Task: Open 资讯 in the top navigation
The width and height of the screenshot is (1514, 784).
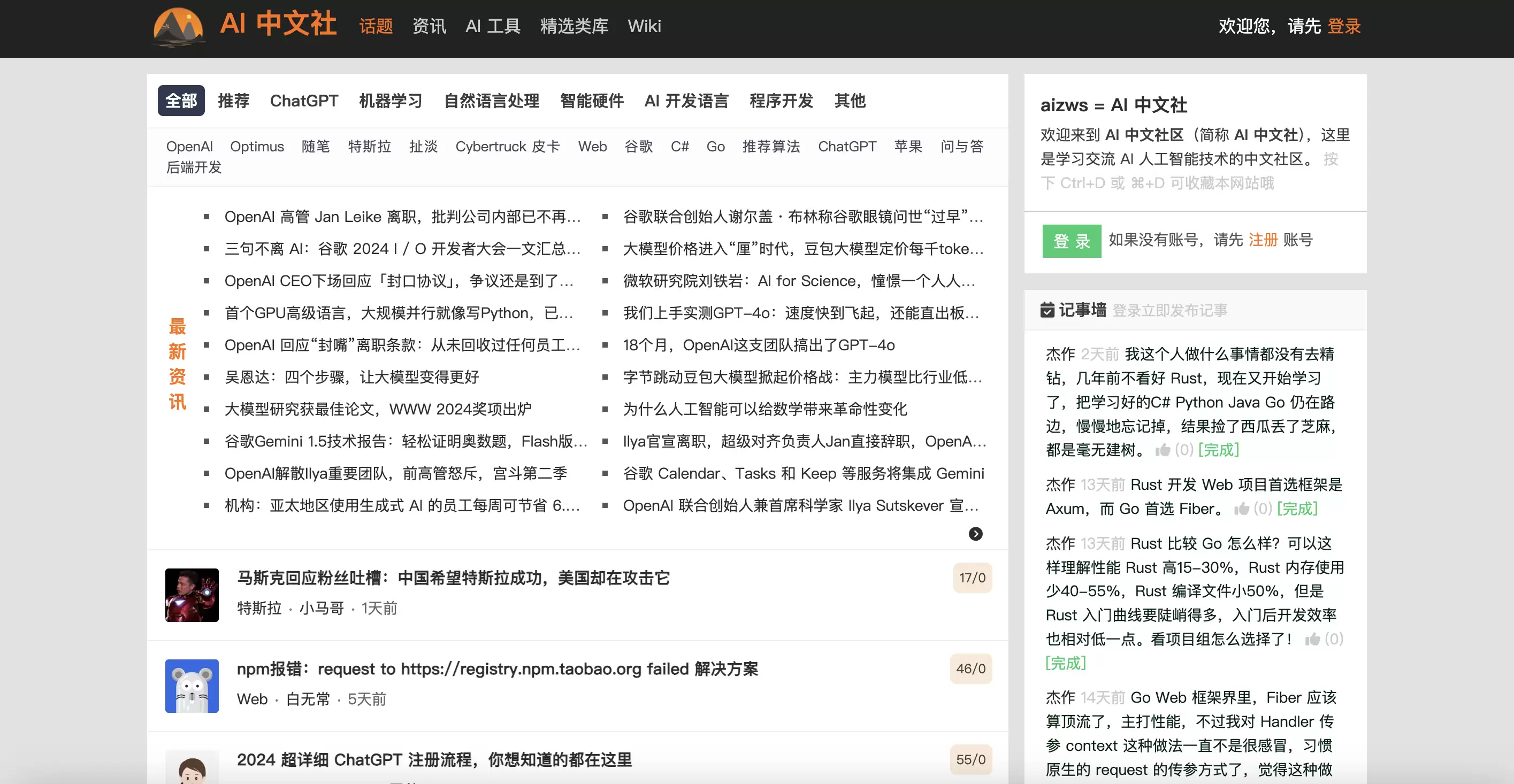Action: (429, 26)
